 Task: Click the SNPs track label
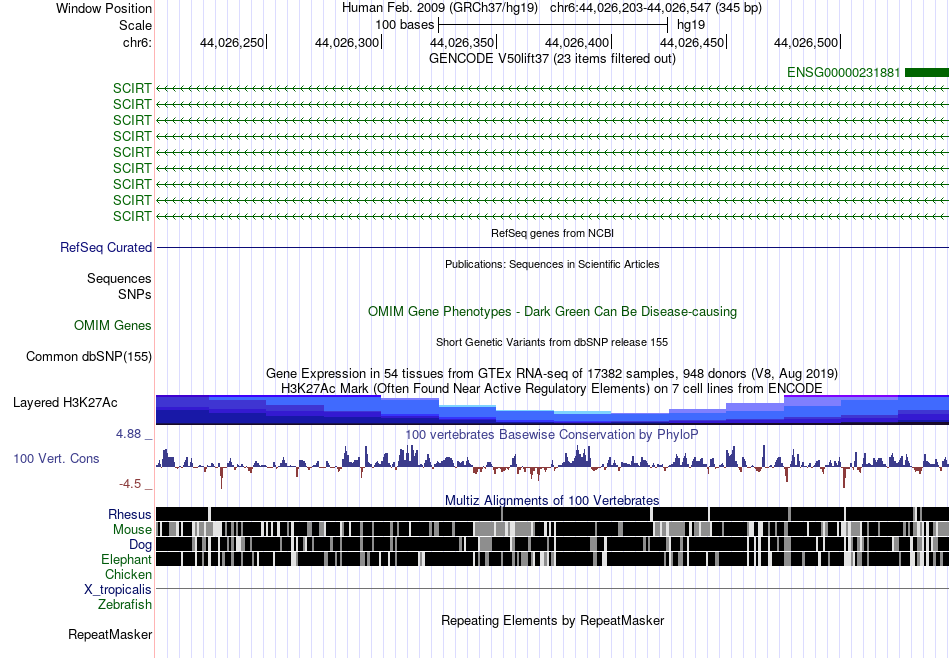click(135, 294)
